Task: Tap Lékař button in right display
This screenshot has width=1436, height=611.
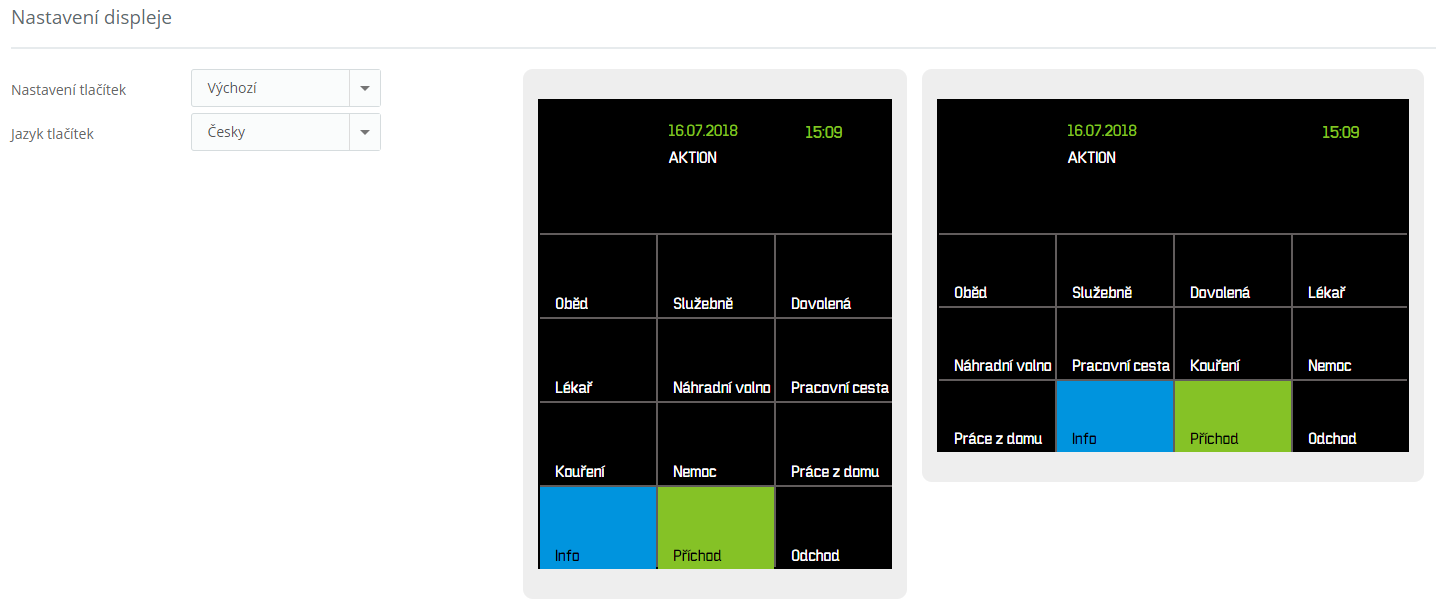Action: 1349,271
